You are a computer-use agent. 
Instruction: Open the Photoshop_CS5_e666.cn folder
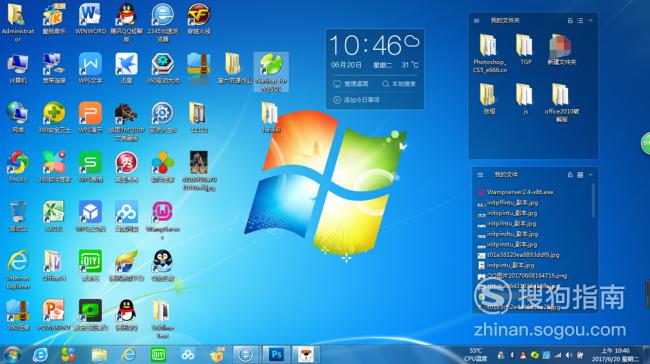490,54
